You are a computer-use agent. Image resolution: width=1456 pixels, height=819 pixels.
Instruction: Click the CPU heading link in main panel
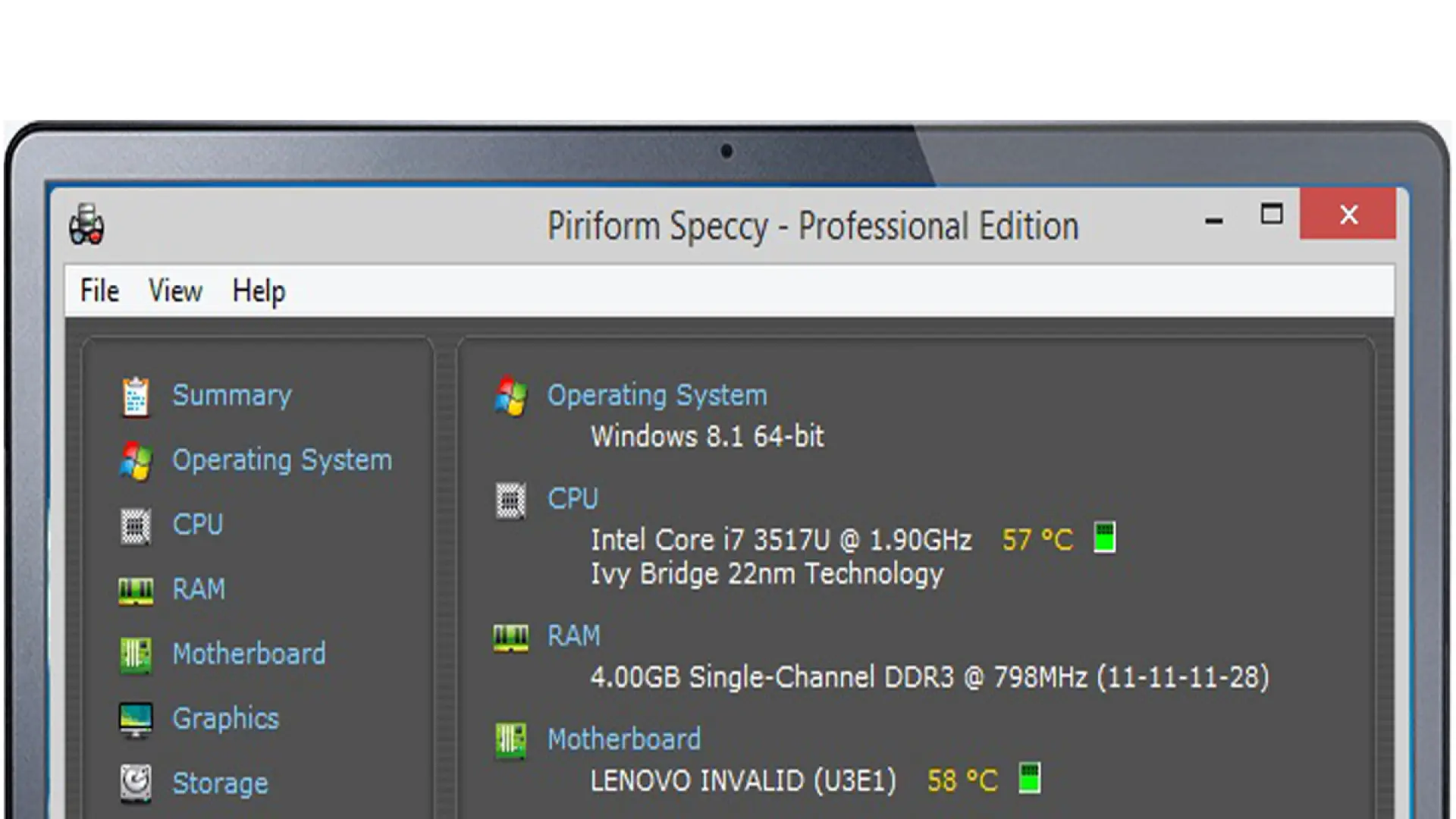pyautogui.click(x=573, y=499)
